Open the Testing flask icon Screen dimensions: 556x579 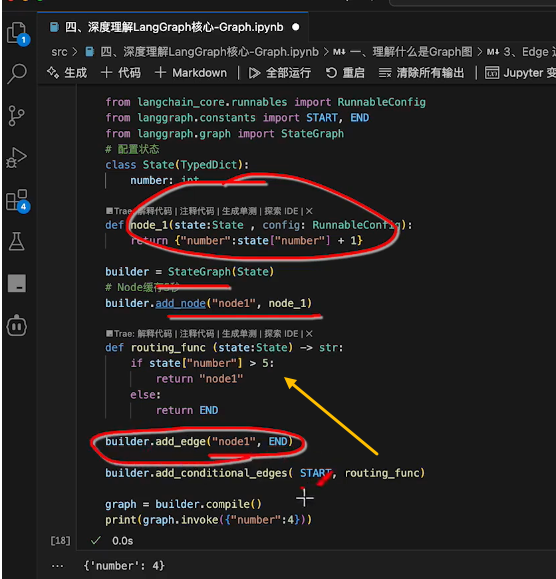click(x=17, y=241)
